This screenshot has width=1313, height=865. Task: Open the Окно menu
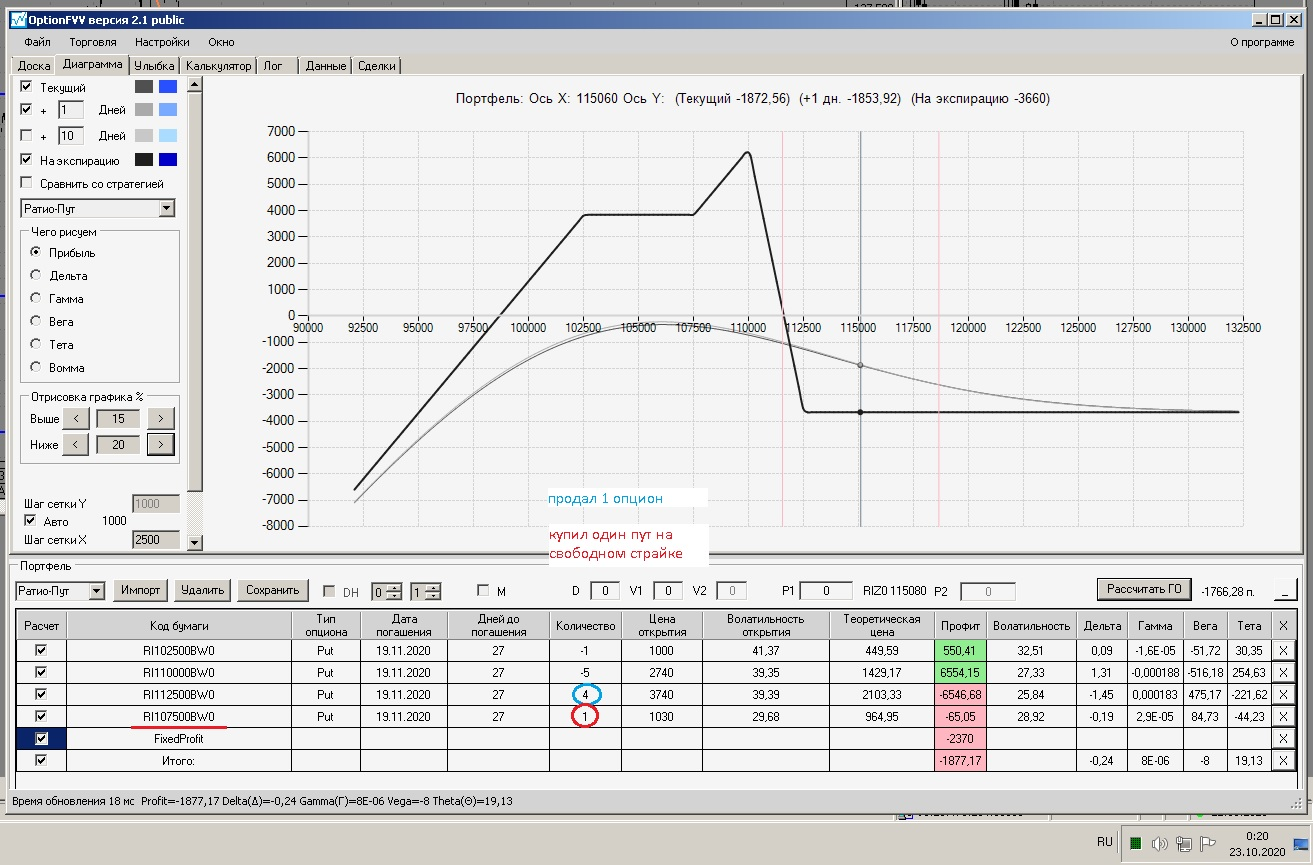pos(221,42)
